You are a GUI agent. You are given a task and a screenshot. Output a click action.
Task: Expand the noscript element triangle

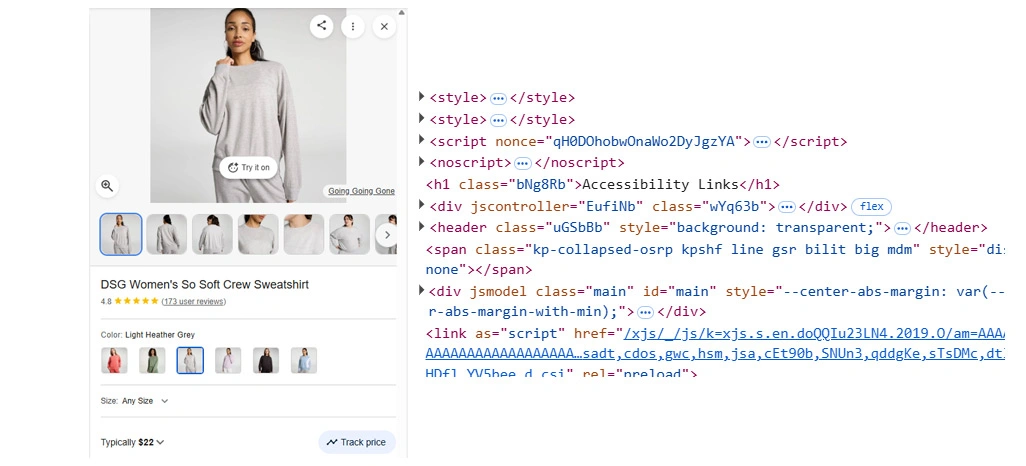(422, 162)
